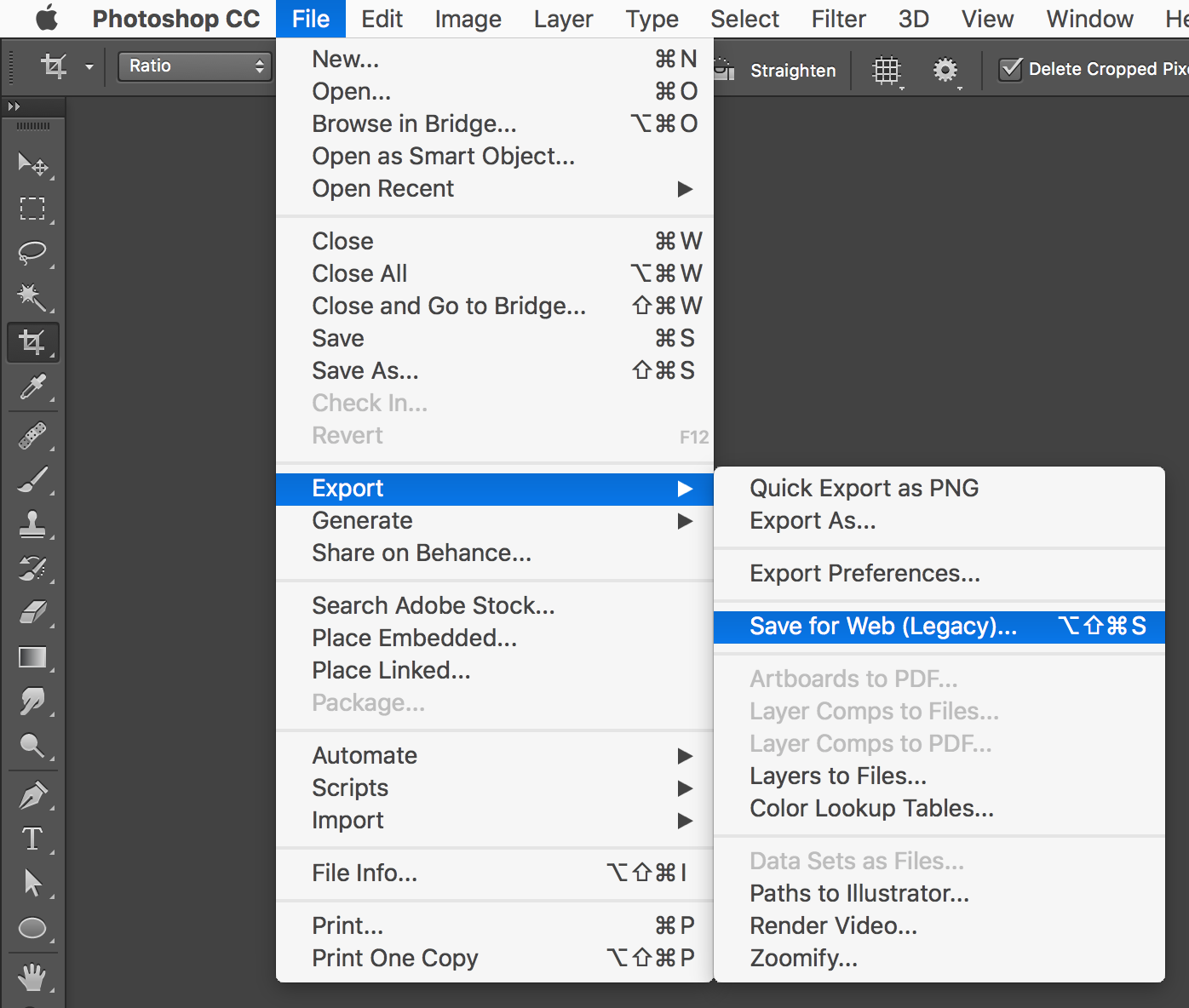Select the Eyedropper tool

[x=32, y=387]
